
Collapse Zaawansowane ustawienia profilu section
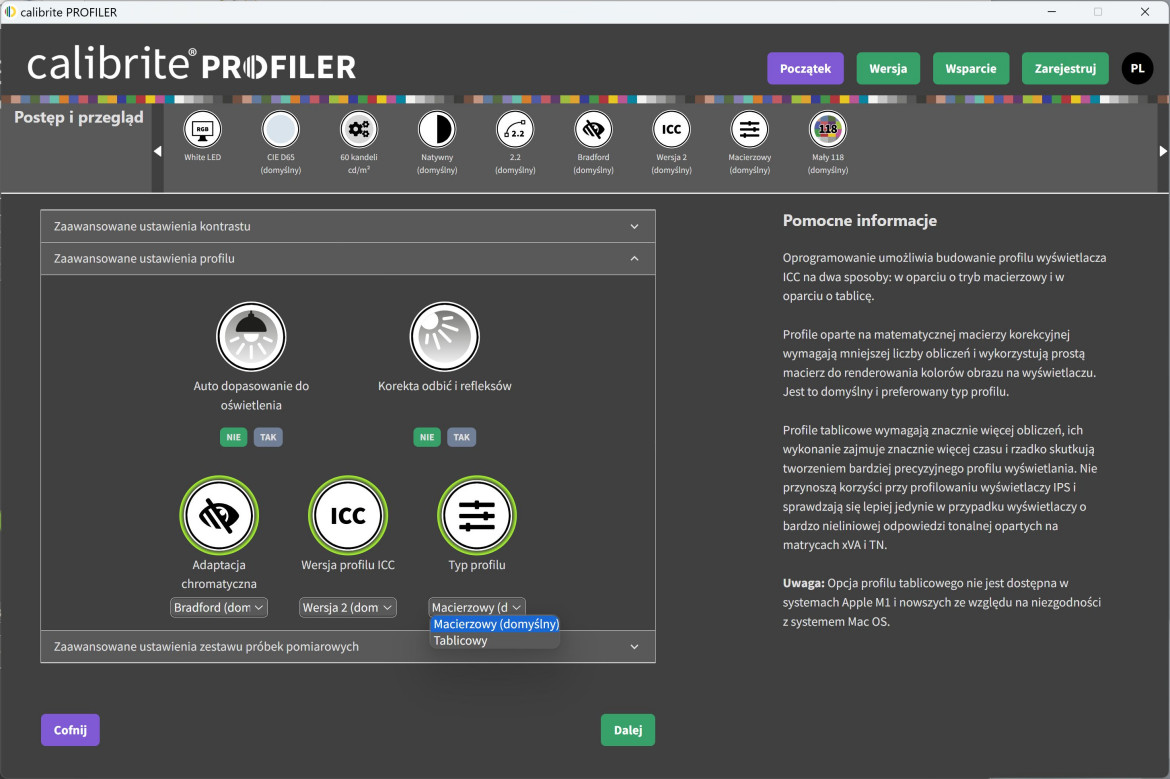(x=348, y=258)
